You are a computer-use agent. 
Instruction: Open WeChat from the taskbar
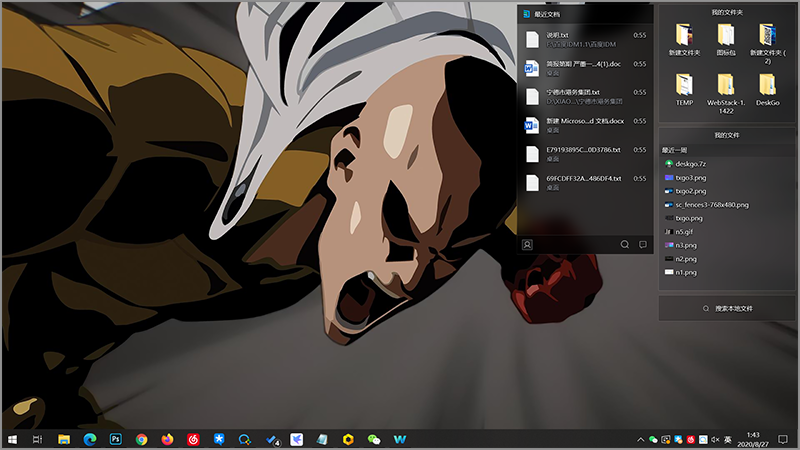(x=374, y=439)
